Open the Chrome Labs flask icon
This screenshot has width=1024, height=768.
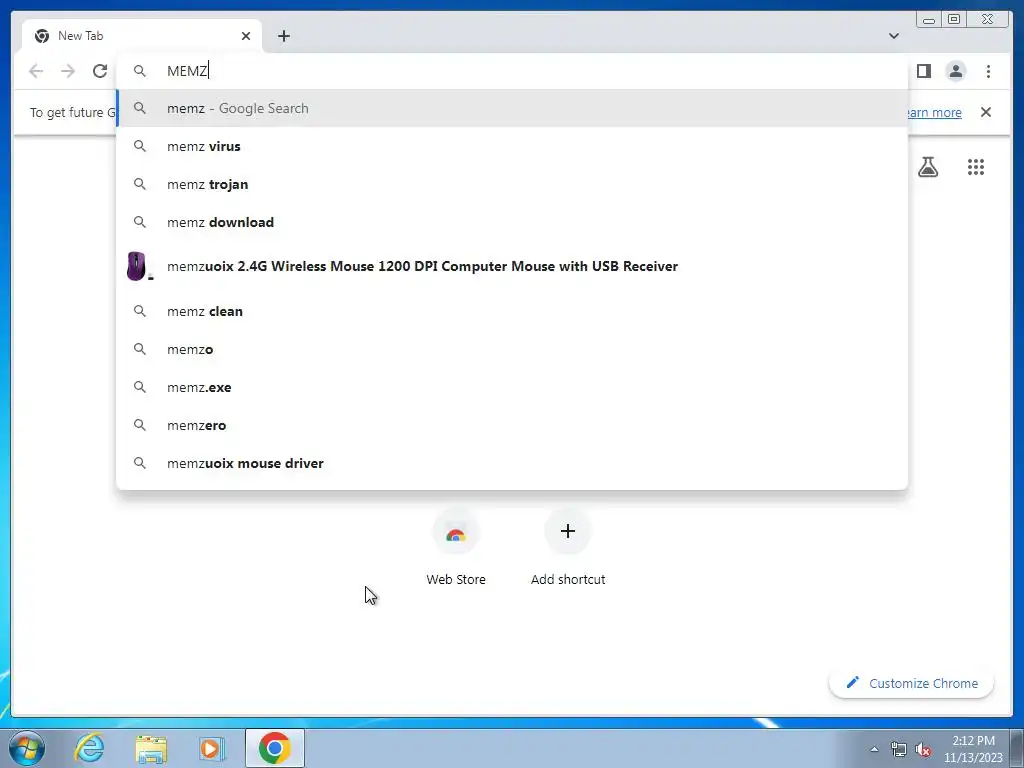(x=927, y=167)
